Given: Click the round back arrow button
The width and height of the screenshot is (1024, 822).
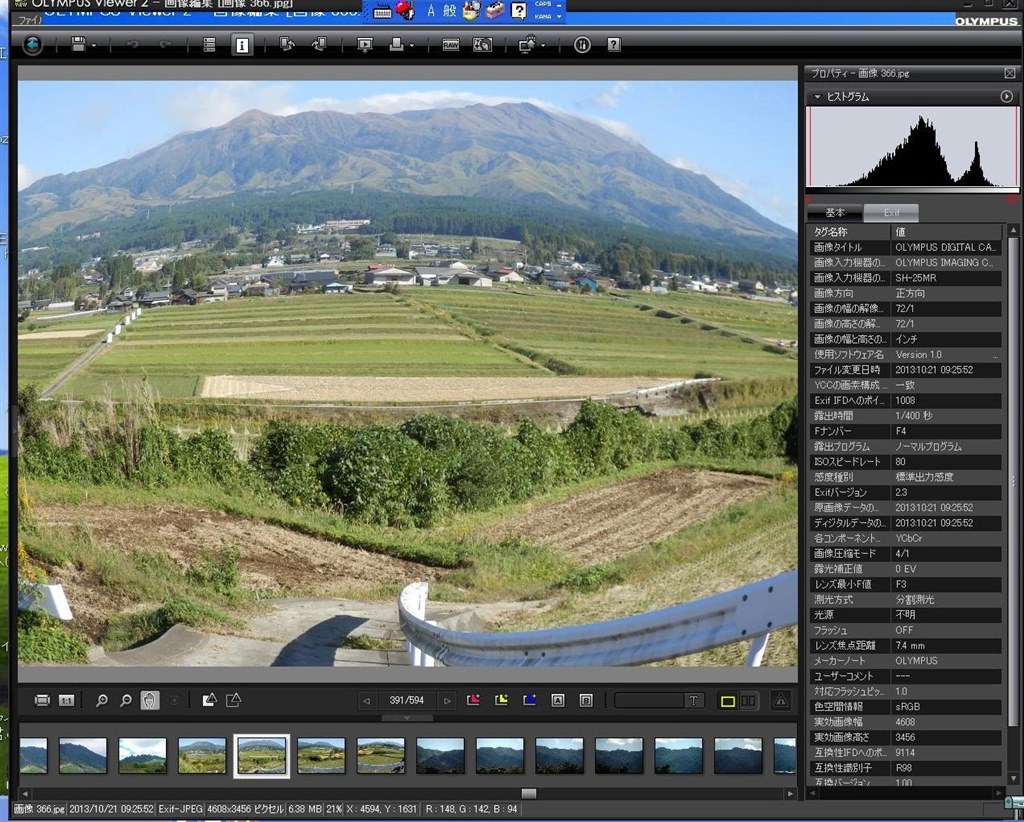Looking at the screenshot, I should [x=32, y=45].
